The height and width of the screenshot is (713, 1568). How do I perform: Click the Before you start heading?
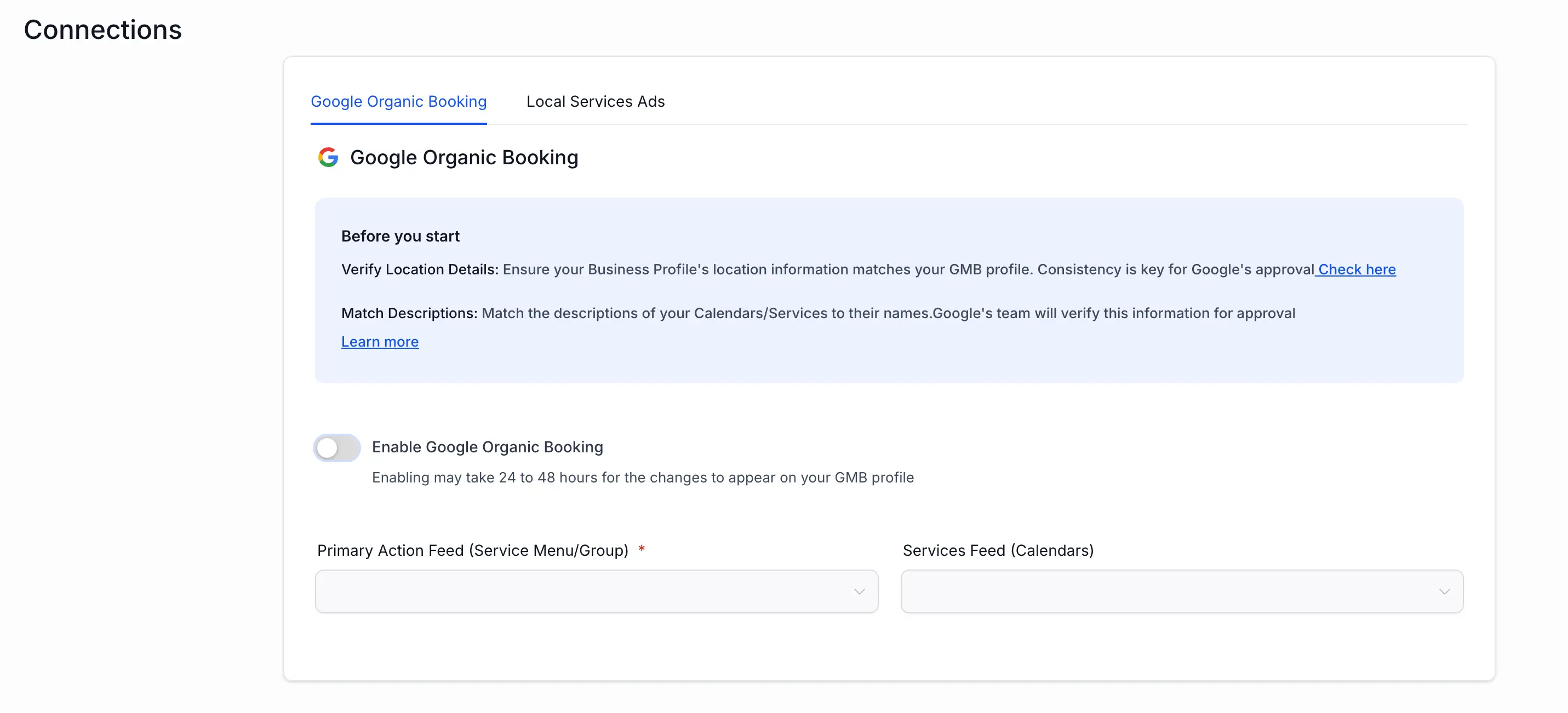pos(400,236)
